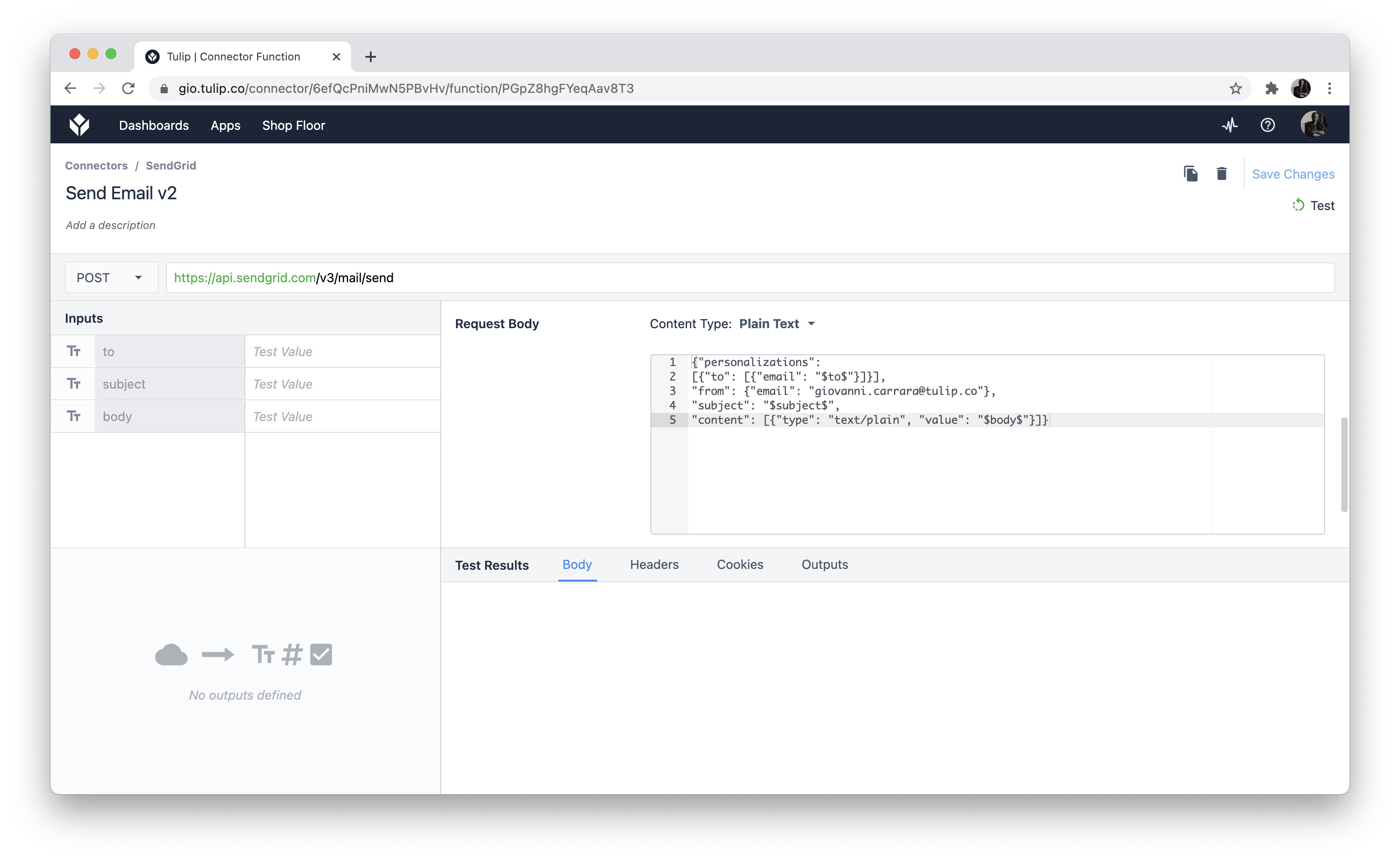
Task: Open Chrome three-dot menu
Action: pyautogui.click(x=1329, y=88)
